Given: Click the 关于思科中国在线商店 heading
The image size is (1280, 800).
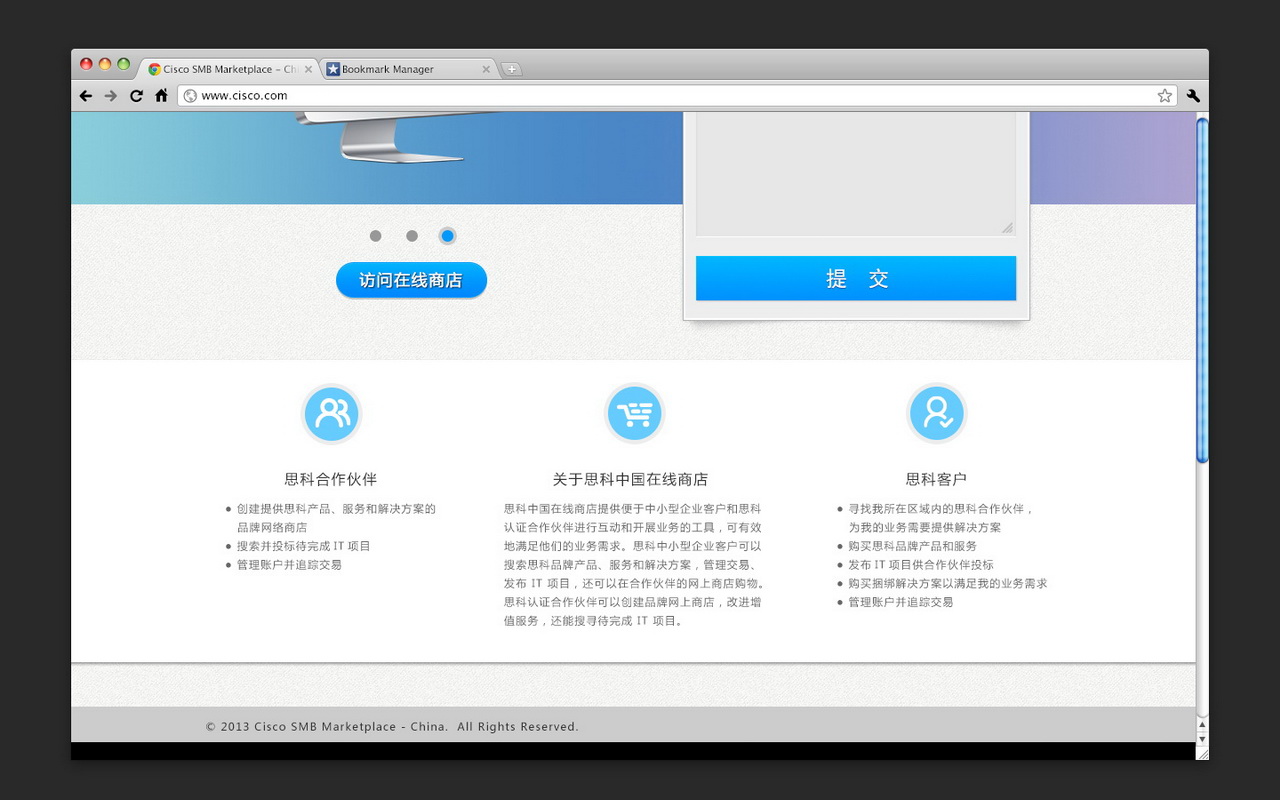Looking at the screenshot, I should pyautogui.click(x=630, y=479).
